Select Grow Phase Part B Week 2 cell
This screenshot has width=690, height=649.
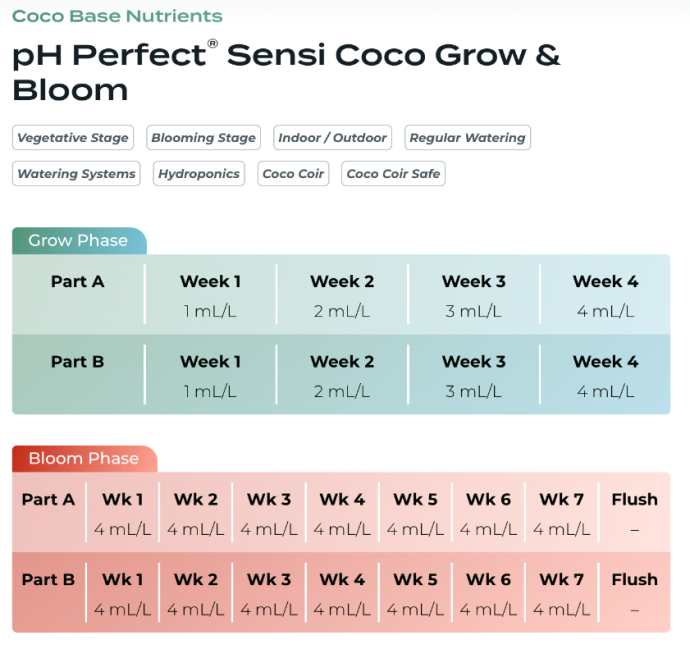point(342,375)
